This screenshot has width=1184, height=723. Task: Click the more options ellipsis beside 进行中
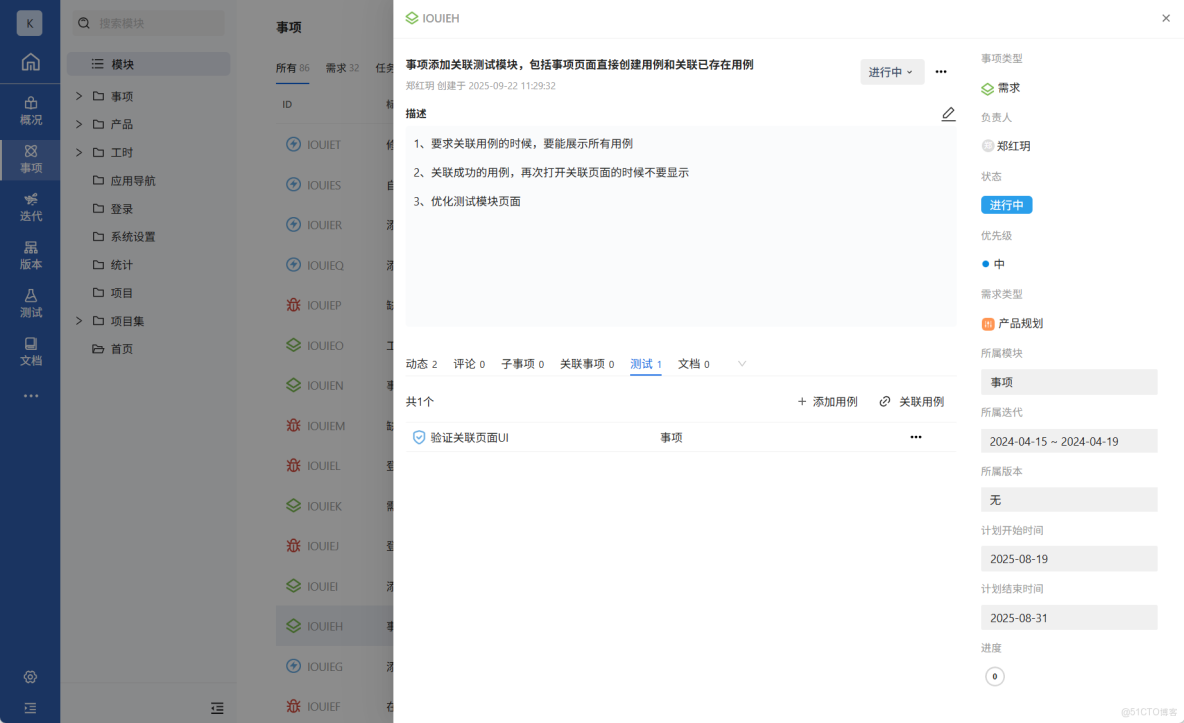click(x=940, y=71)
